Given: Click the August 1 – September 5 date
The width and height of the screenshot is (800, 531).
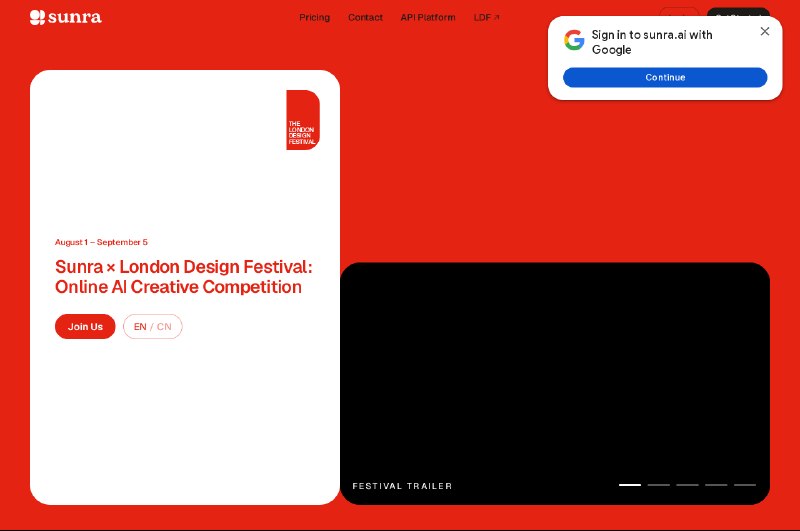Looking at the screenshot, I should click(x=101, y=242).
